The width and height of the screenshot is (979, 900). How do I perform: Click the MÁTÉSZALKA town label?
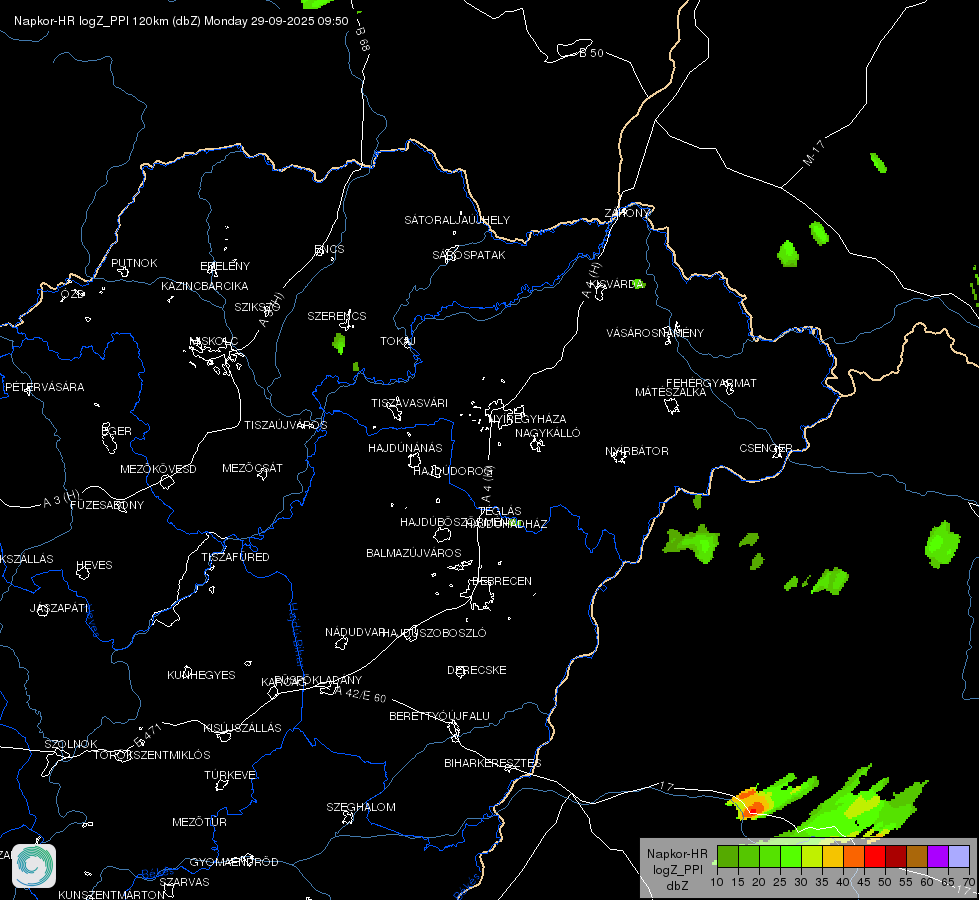coord(671,392)
